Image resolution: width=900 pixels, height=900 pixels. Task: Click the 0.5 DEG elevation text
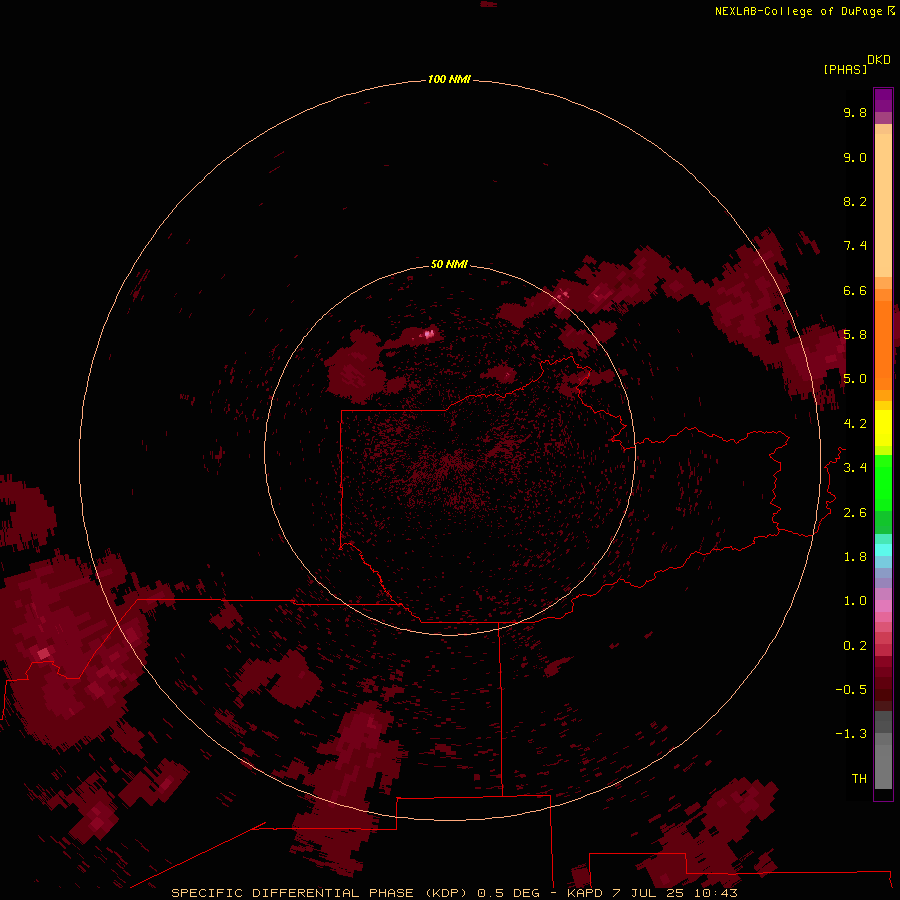[509, 893]
